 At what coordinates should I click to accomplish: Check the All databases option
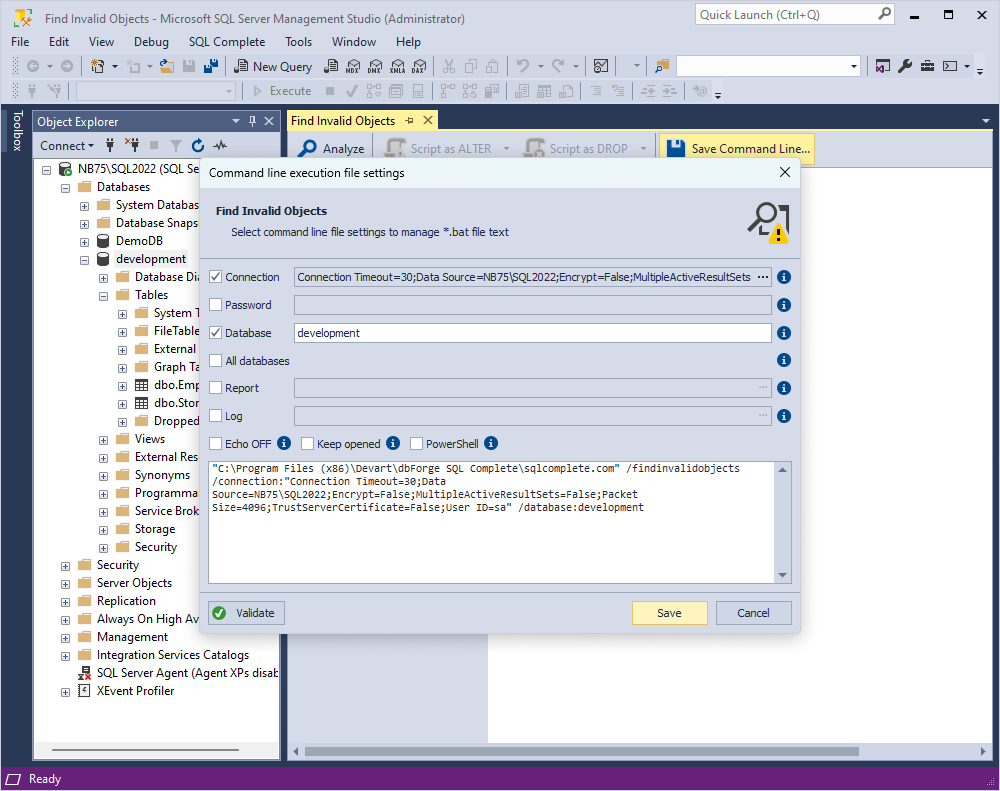(216, 360)
